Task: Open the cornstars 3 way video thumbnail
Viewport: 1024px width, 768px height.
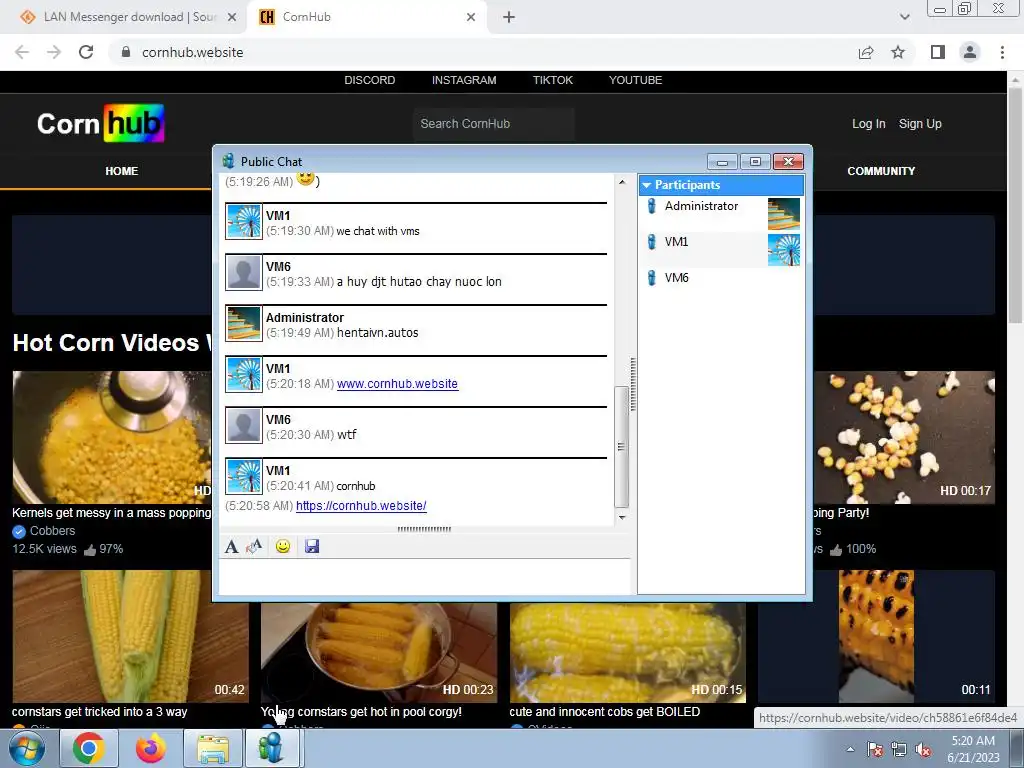Action: 131,637
